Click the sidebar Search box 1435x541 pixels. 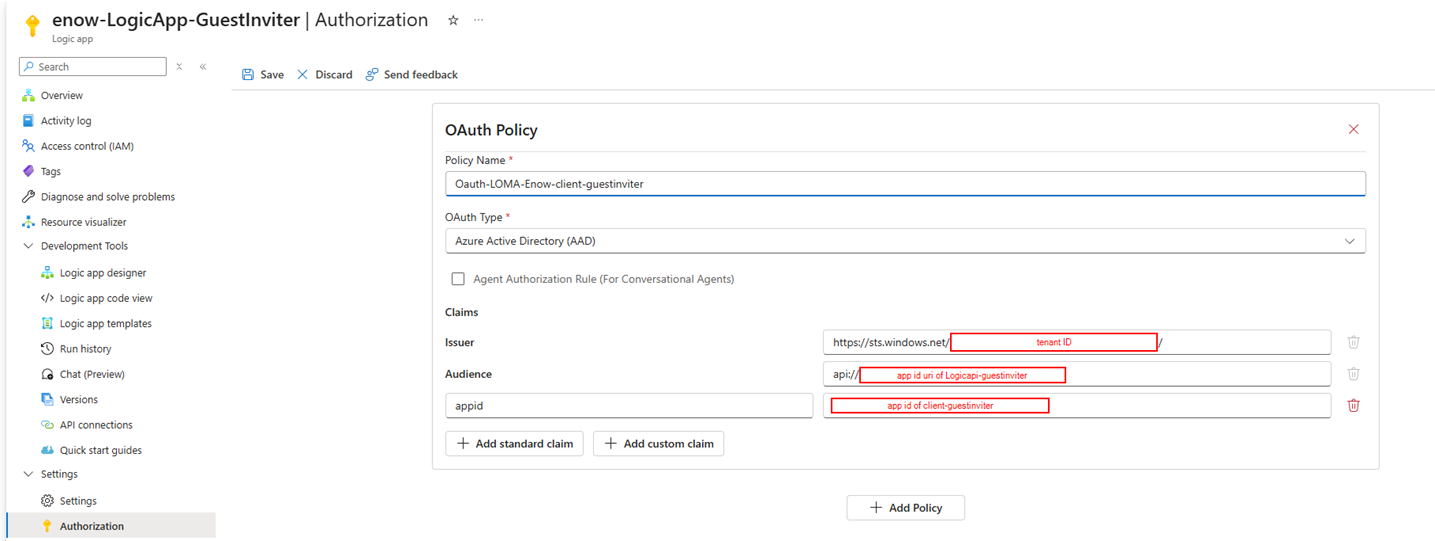click(x=93, y=67)
